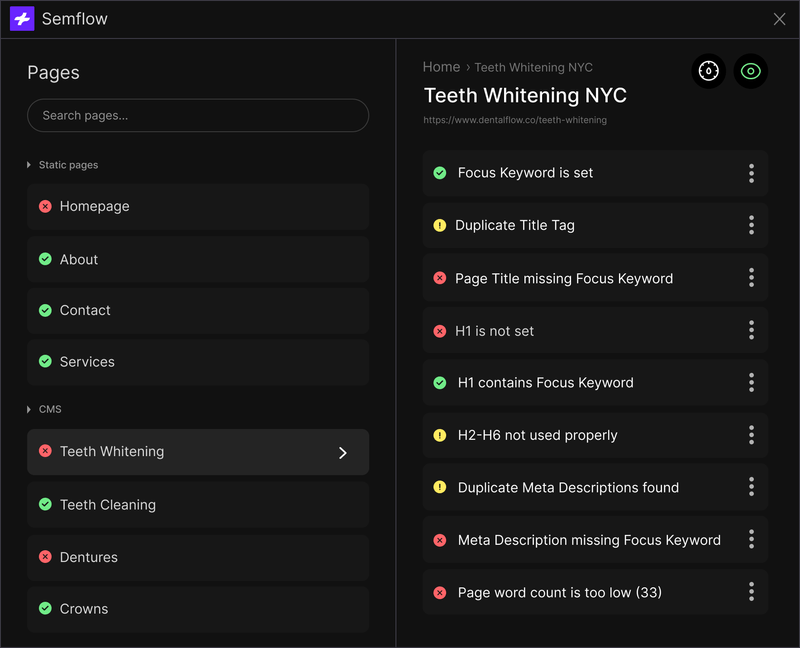Expand the Teeth Whitening row via its chevron
800x648 pixels.
[x=343, y=452]
